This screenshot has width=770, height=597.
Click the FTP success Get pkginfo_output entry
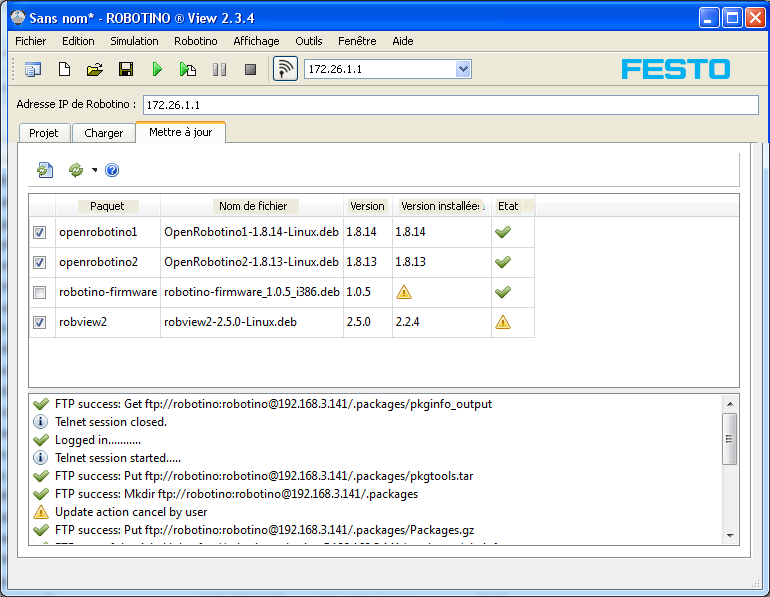point(274,404)
